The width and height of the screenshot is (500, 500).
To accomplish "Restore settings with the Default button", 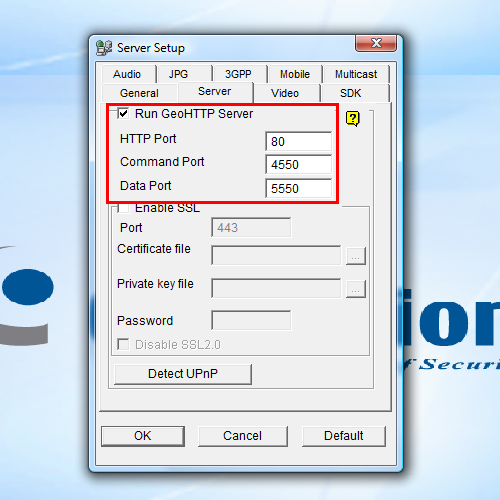I will (x=344, y=436).
